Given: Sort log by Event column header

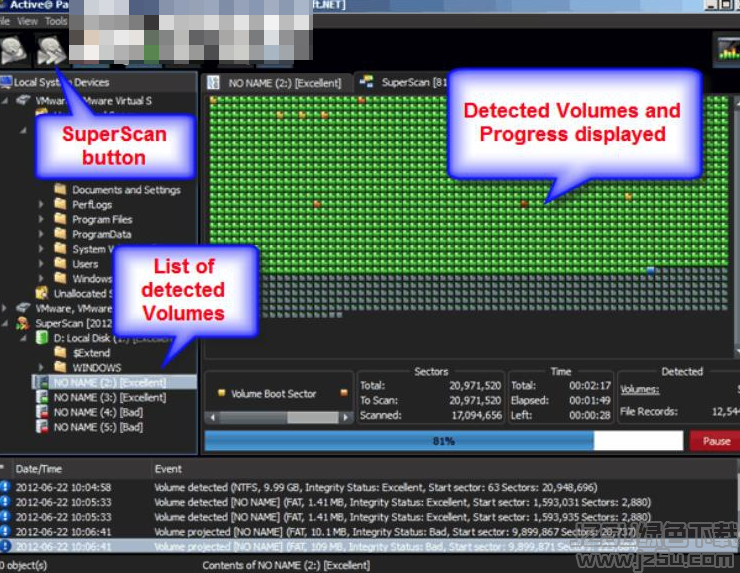Looking at the screenshot, I should (x=168, y=469).
